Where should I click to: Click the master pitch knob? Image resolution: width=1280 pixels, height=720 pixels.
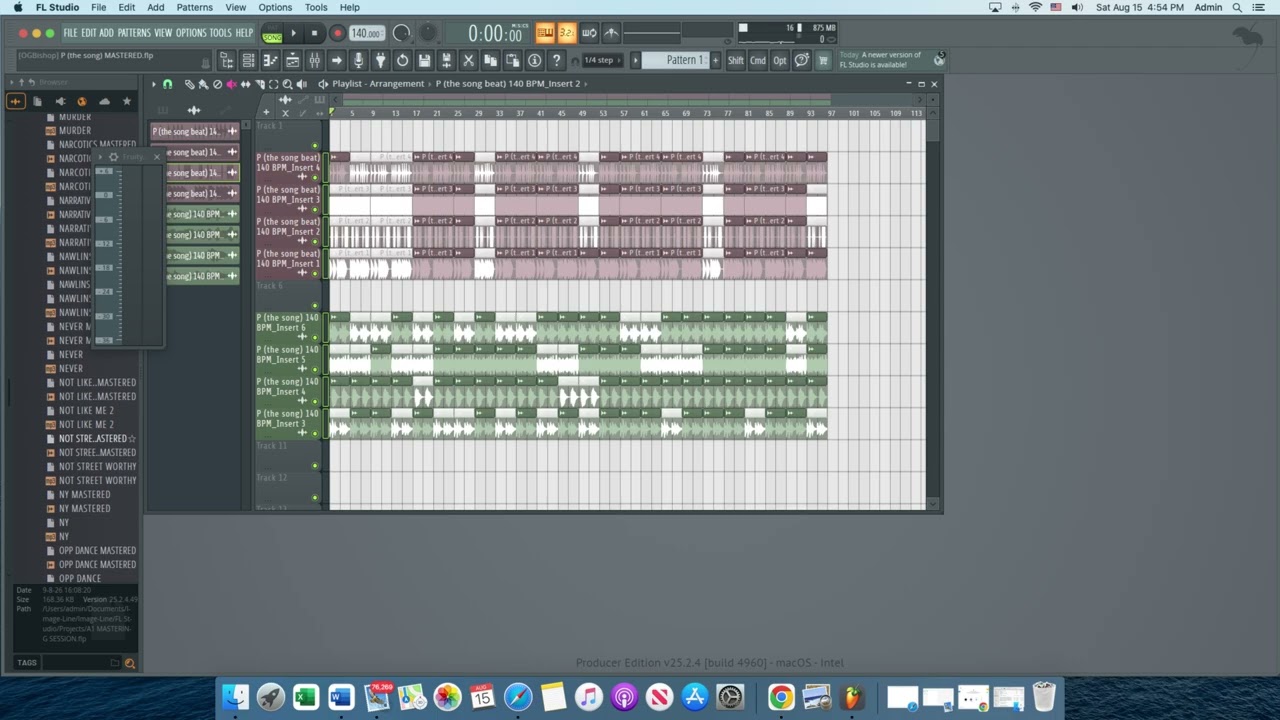pos(427,34)
